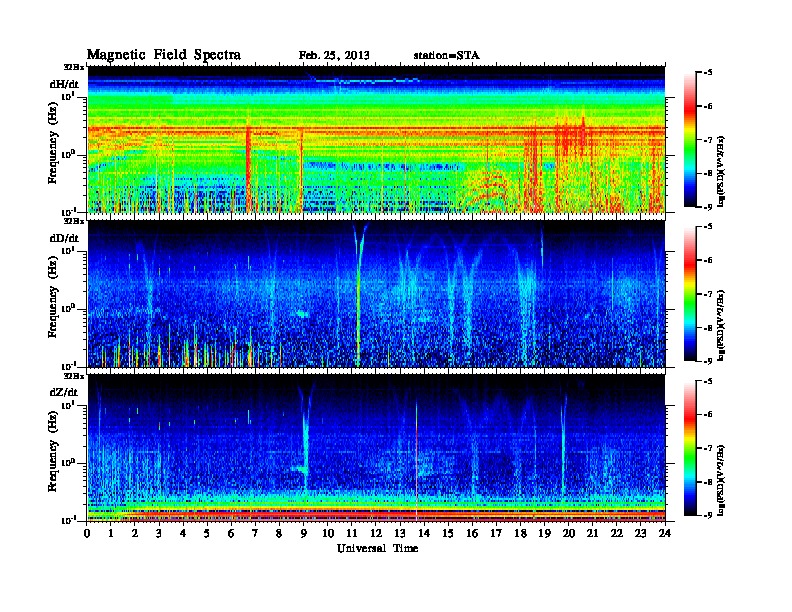Click the Frequency (Hz) label of dZ/dt panel
The width and height of the screenshot is (792, 612).
(53, 451)
